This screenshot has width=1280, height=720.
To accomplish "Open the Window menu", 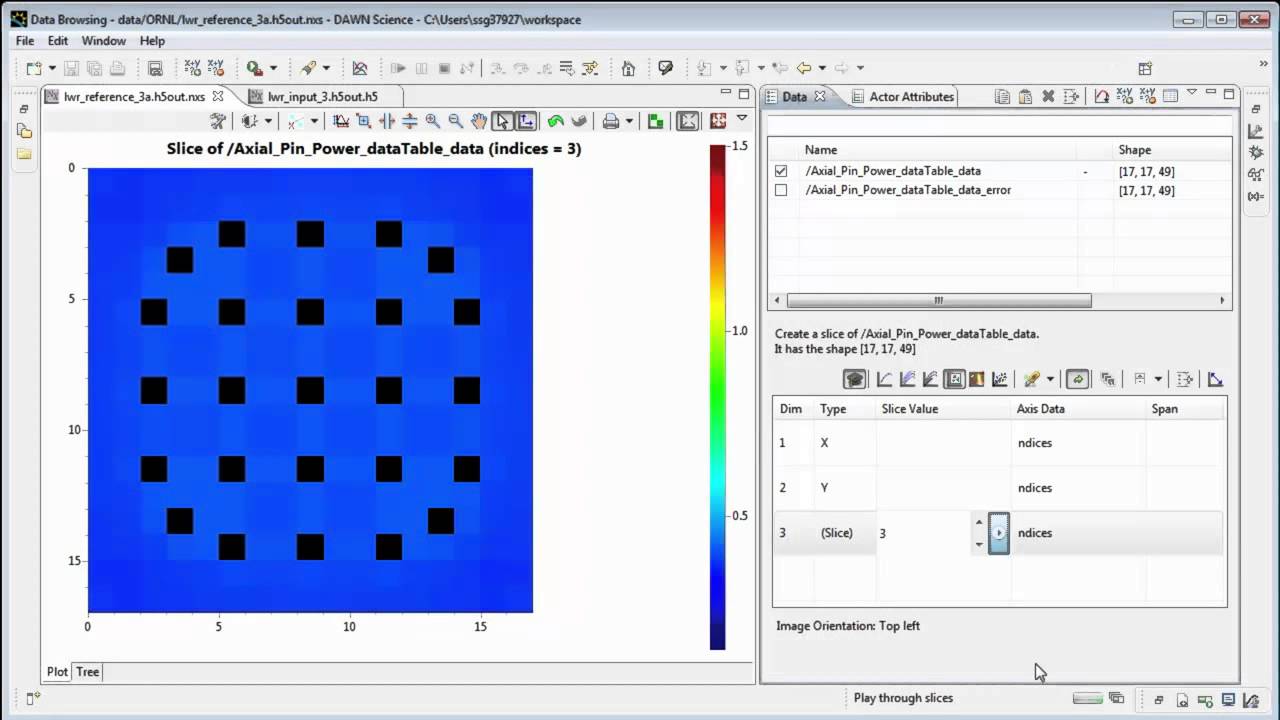I will tap(104, 41).
